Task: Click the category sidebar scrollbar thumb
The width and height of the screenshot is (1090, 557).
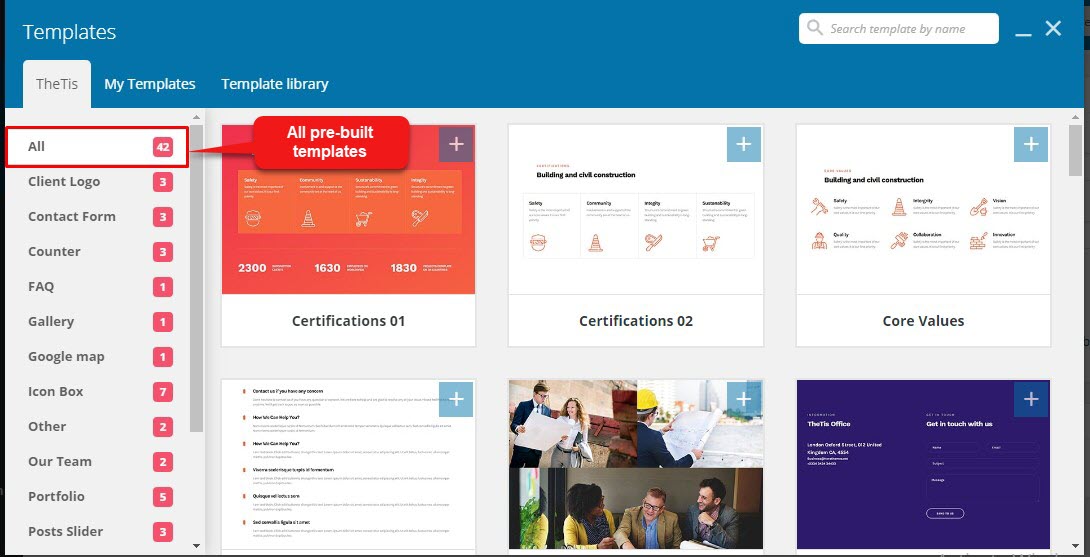Action: click(197, 278)
